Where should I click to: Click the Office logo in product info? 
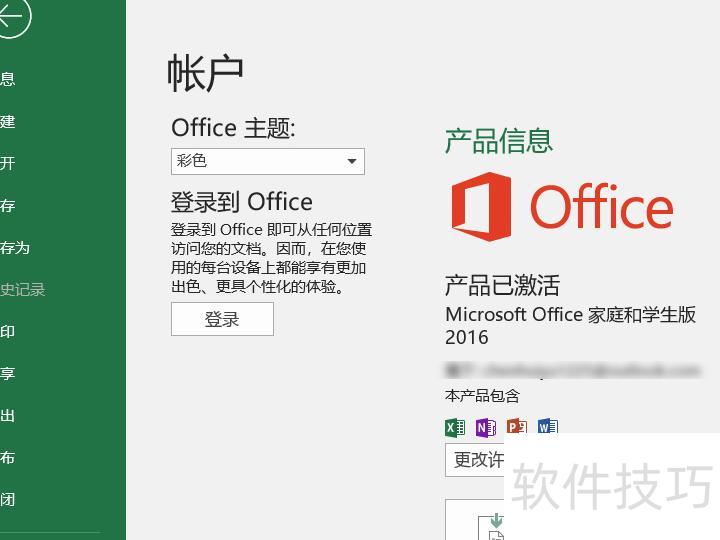click(x=562, y=206)
